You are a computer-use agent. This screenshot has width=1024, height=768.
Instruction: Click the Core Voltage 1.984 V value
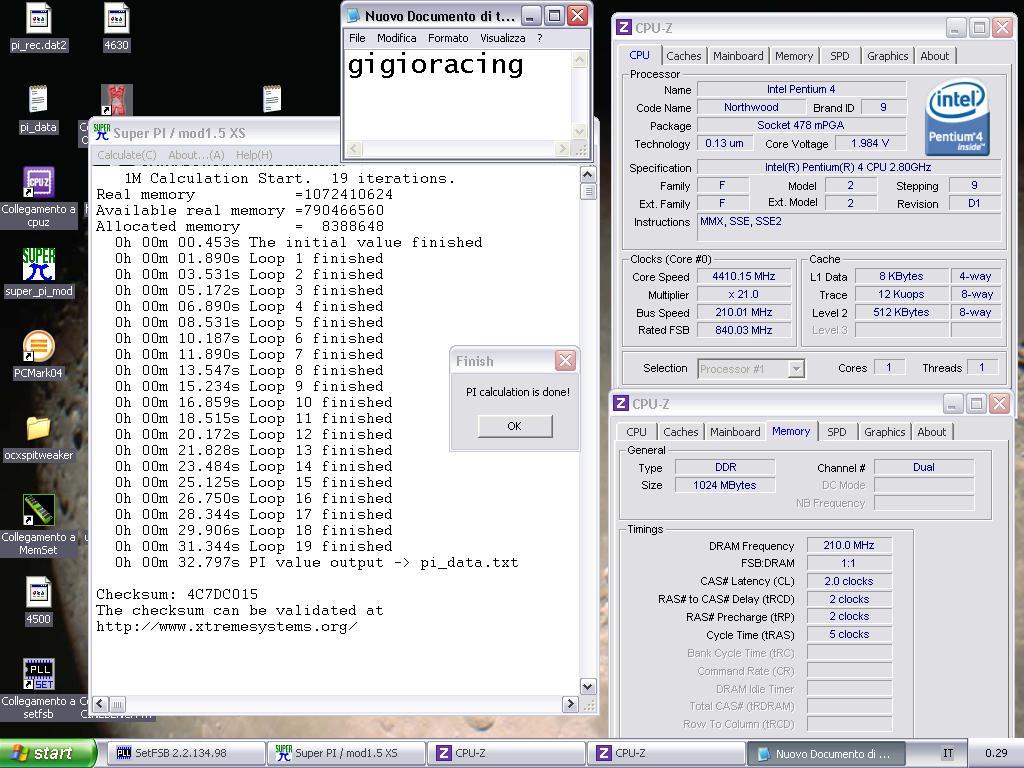pyautogui.click(x=869, y=143)
